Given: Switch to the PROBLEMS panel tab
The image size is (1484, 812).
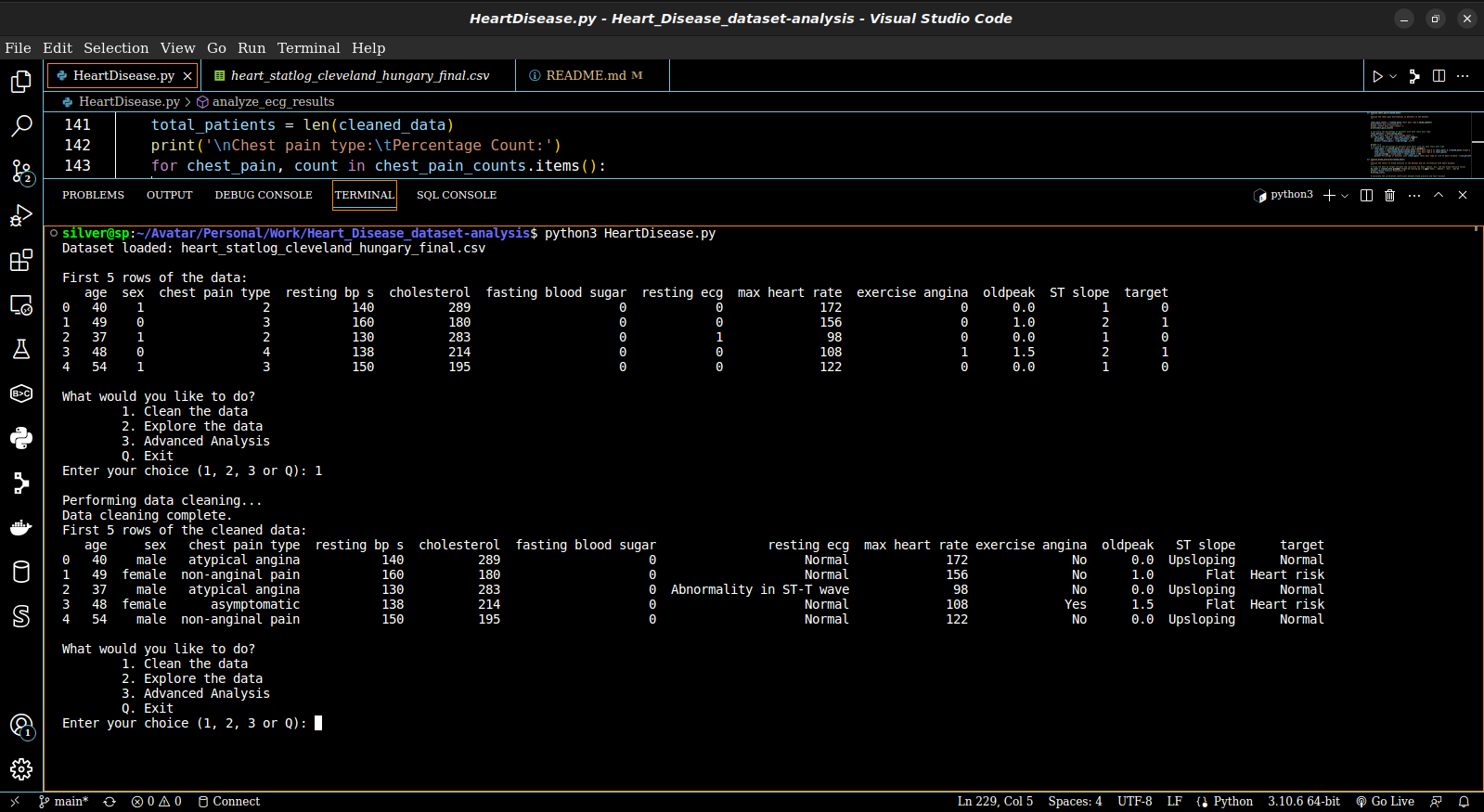Looking at the screenshot, I should click(93, 195).
